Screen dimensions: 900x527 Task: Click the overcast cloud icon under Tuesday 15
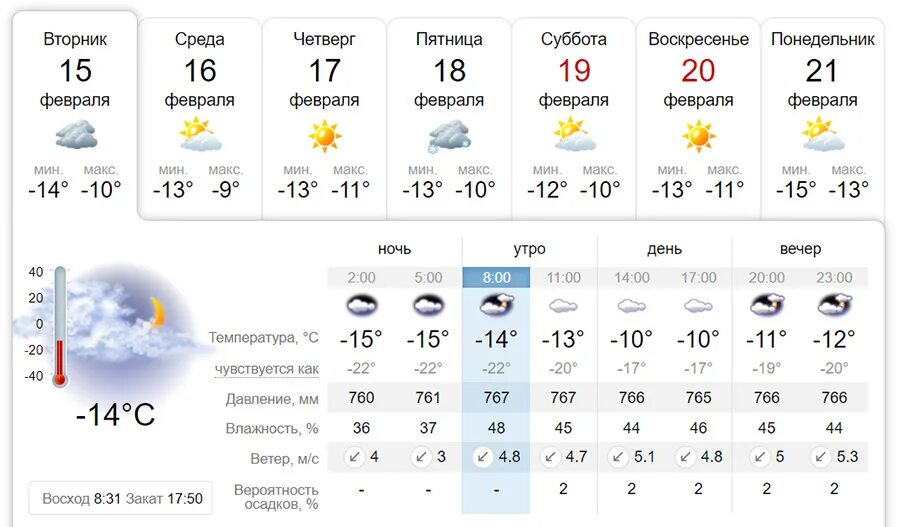(x=76, y=134)
